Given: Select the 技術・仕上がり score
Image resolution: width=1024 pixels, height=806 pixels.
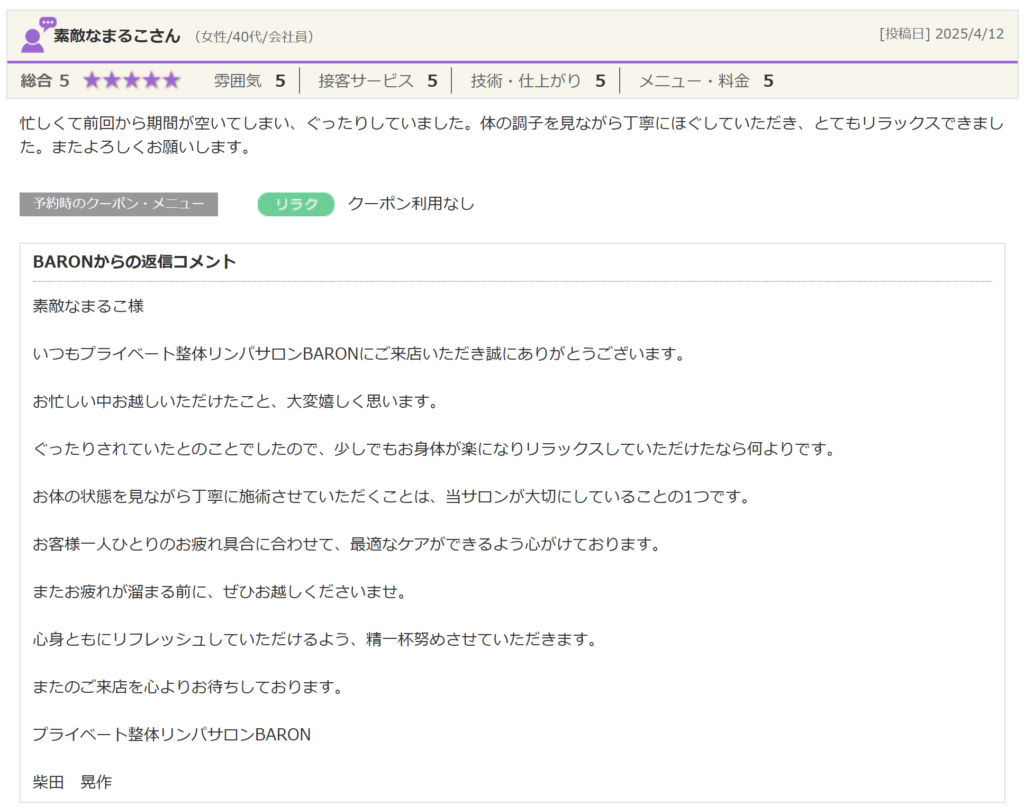Looking at the screenshot, I should point(537,81).
